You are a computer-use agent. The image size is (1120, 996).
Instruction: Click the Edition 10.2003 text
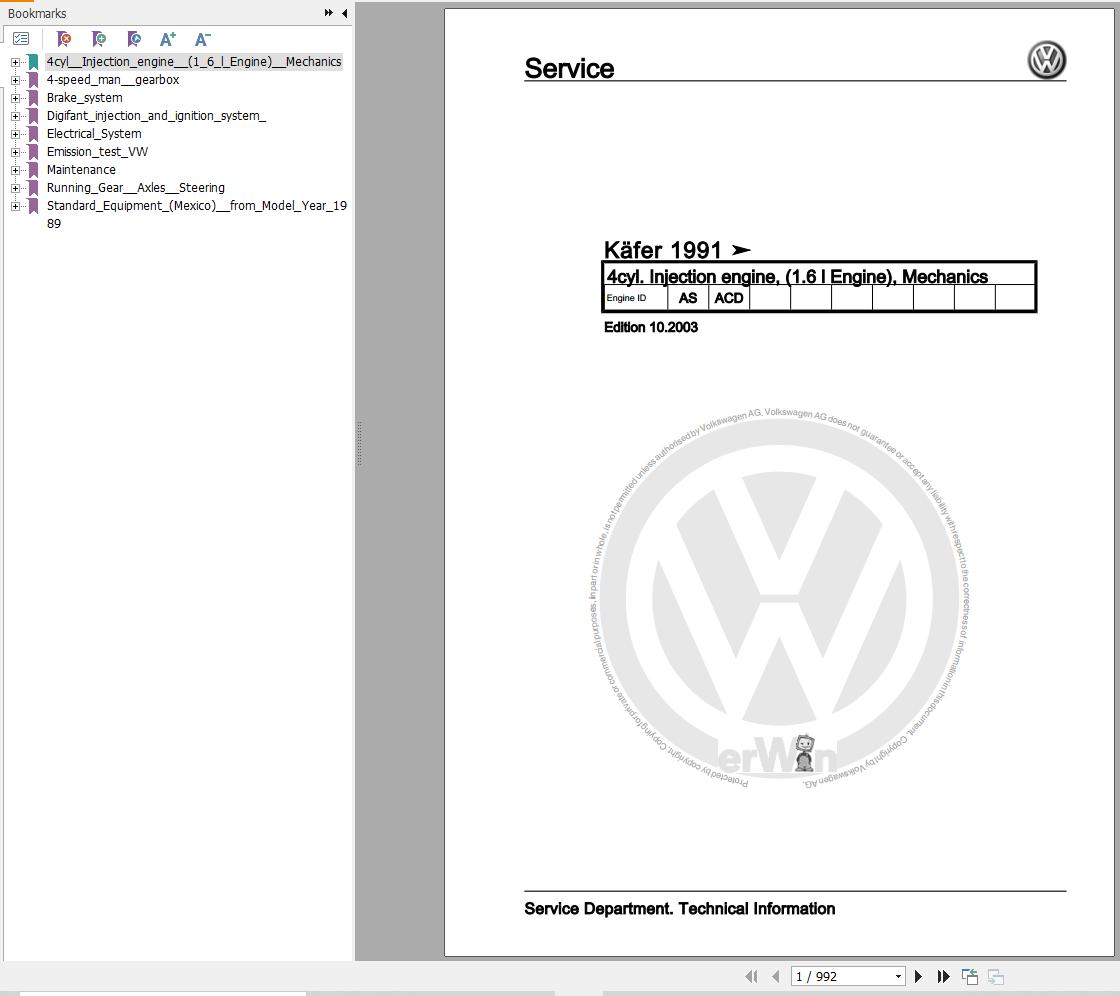(x=651, y=327)
